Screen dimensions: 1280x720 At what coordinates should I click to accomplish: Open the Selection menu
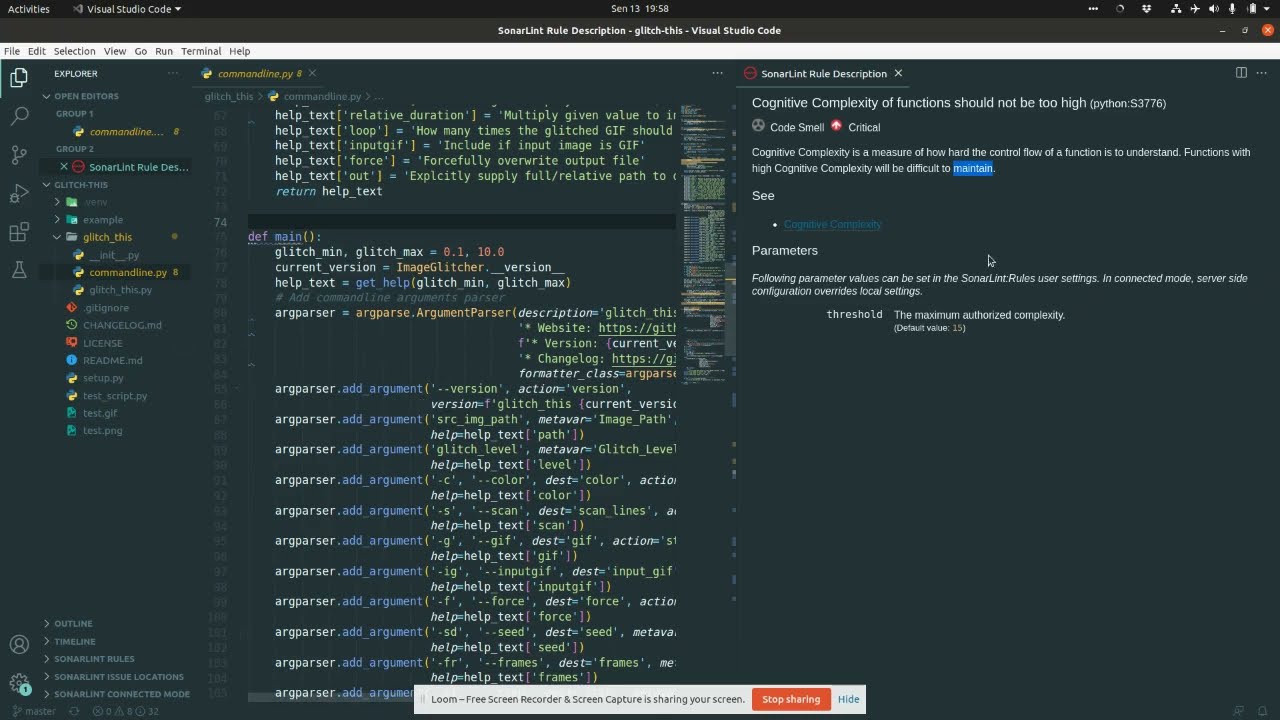(x=75, y=51)
